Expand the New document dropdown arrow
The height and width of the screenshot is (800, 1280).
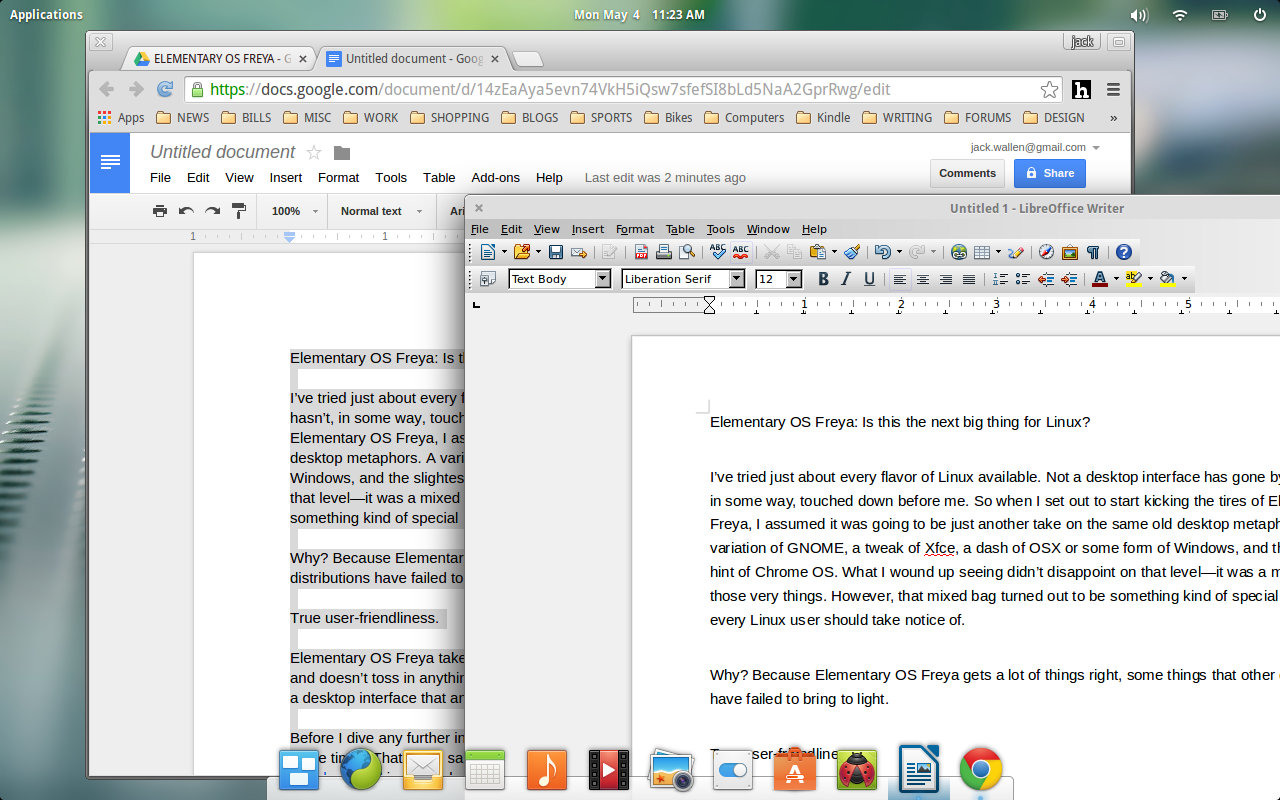tap(504, 252)
